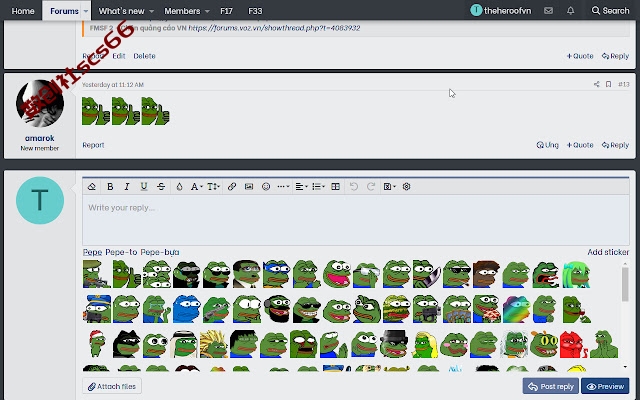Toggle BB code mode gear icon

tap(406, 187)
